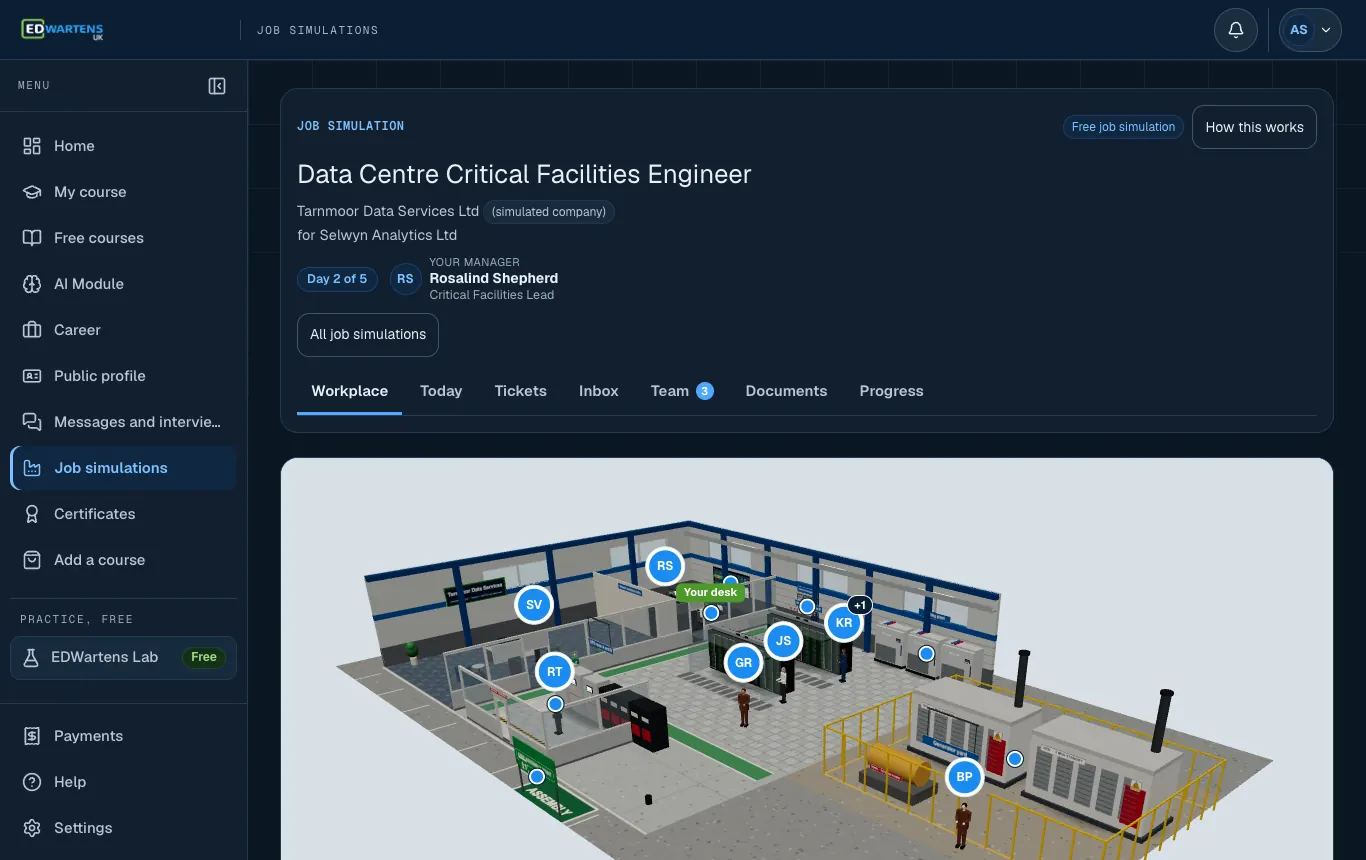Go to Home via the sidebar icon
Screen dimensions: 1366x860
point(32,146)
